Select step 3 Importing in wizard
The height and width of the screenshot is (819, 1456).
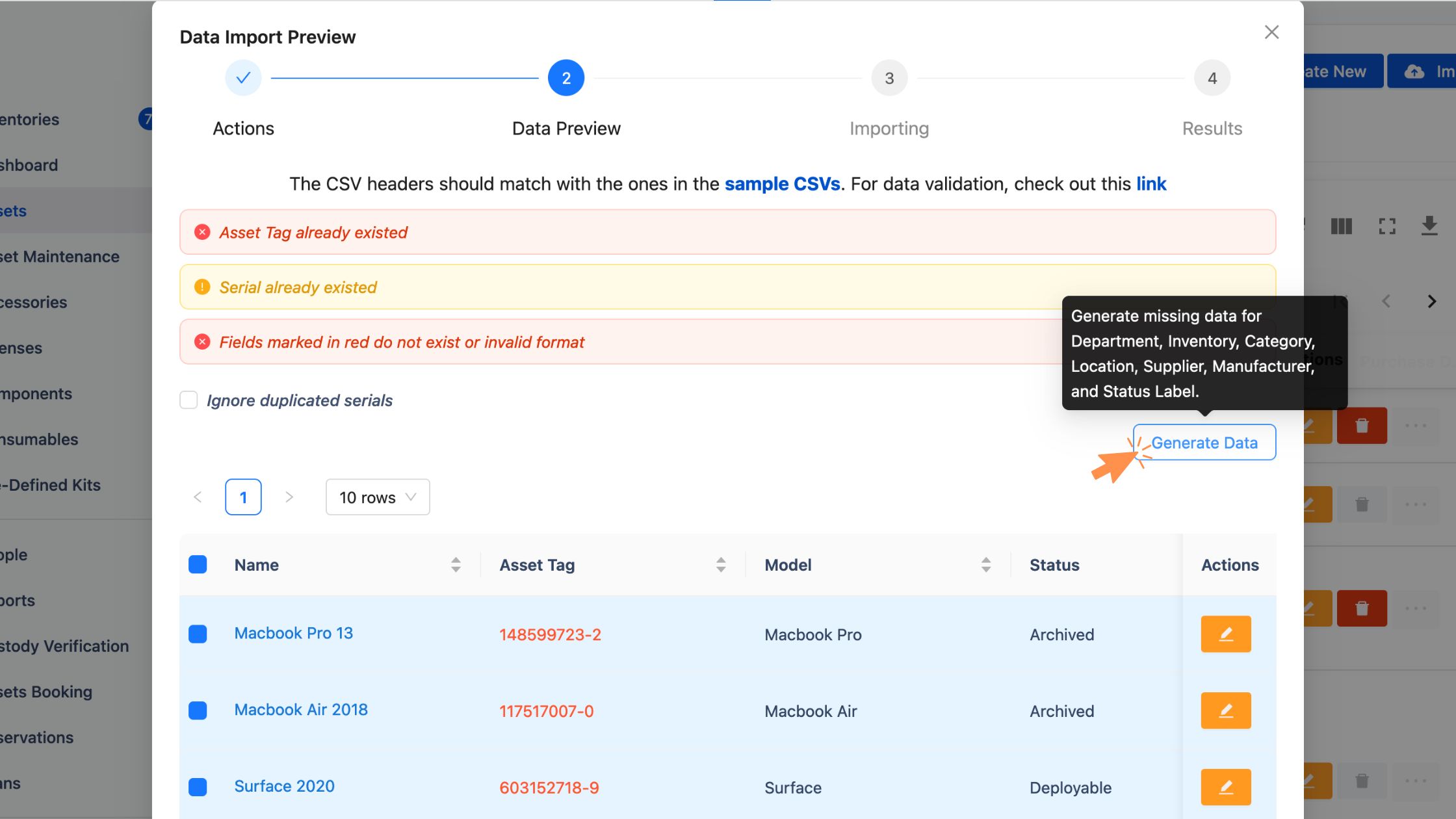point(889,79)
